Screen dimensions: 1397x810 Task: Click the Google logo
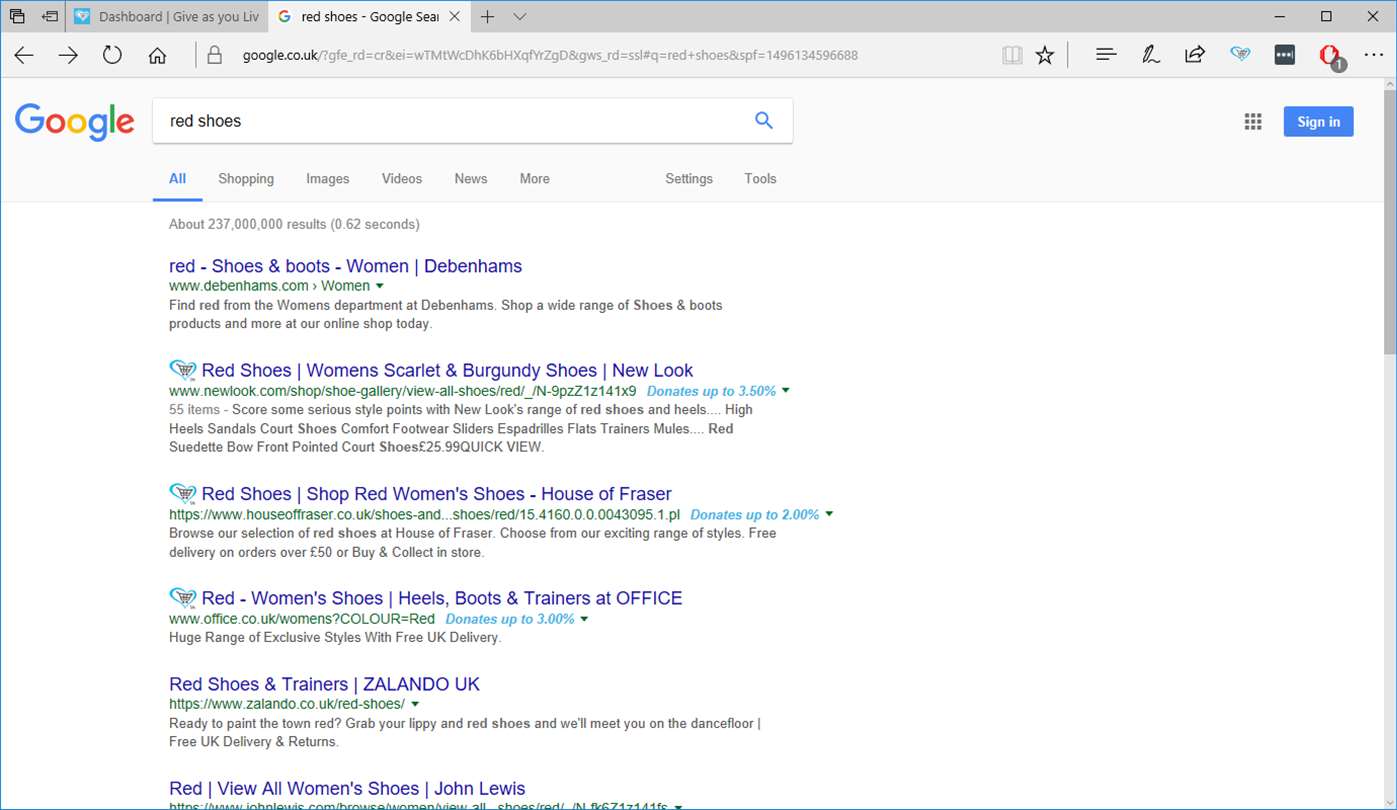tap(74, 121)
